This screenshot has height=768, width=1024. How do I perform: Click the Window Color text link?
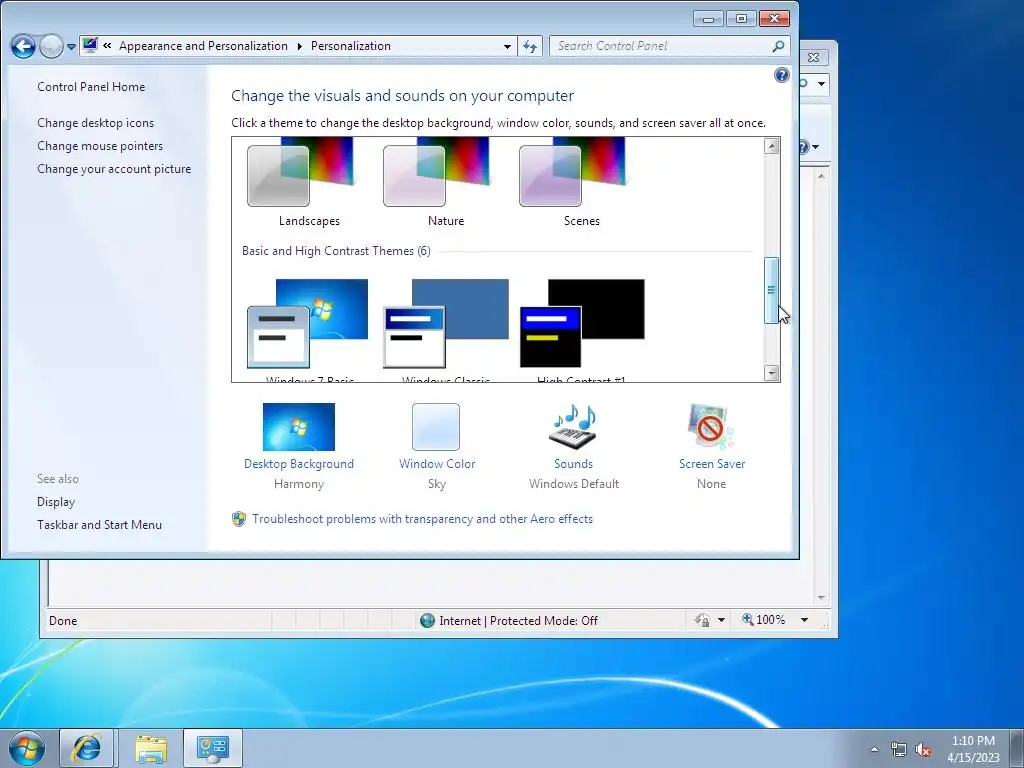pyautogui.click(x=437, y=464)
